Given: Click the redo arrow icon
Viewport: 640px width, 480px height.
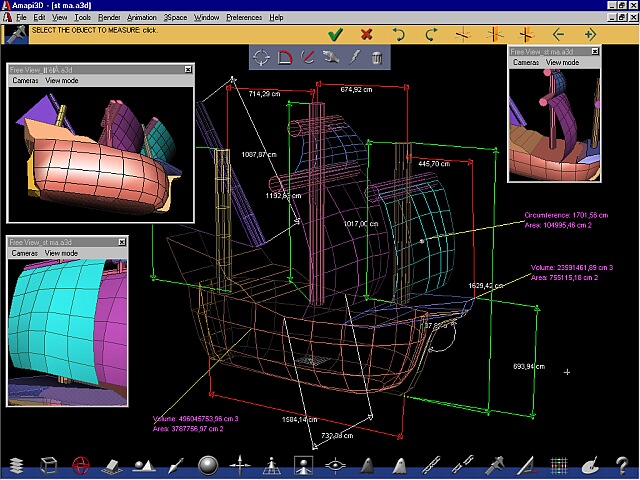Looking at the screenshot, I should coord(431,34).
